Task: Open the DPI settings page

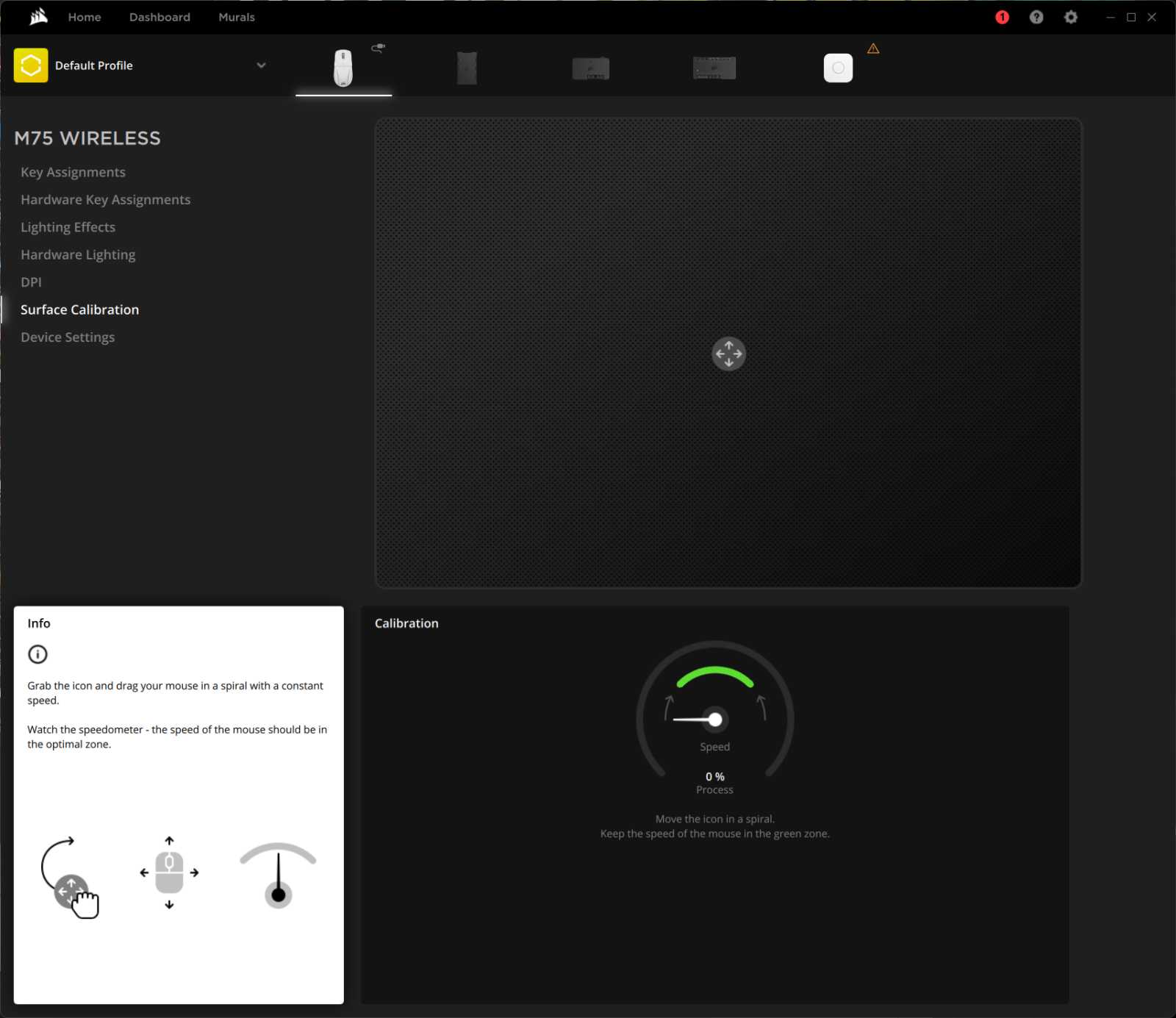Action: [31, 282]
